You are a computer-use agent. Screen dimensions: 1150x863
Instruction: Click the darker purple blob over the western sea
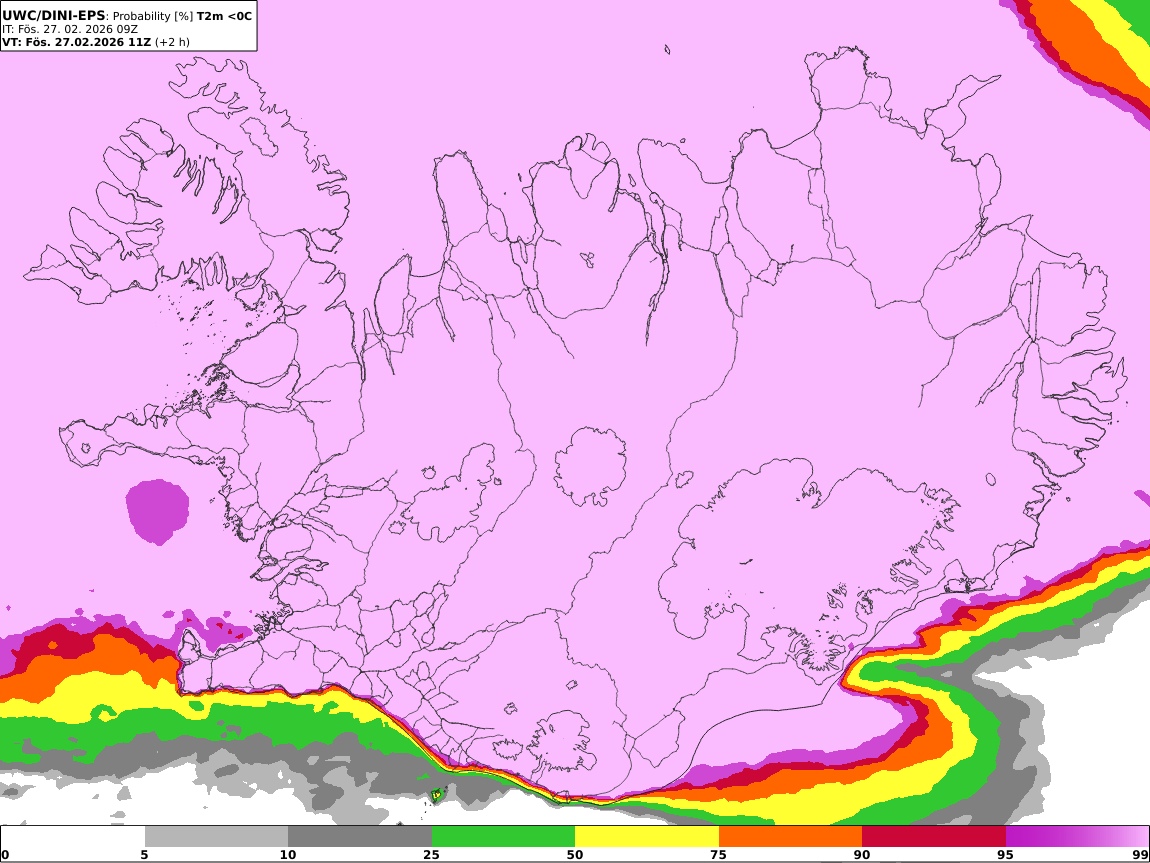click(x=157, y=511)
